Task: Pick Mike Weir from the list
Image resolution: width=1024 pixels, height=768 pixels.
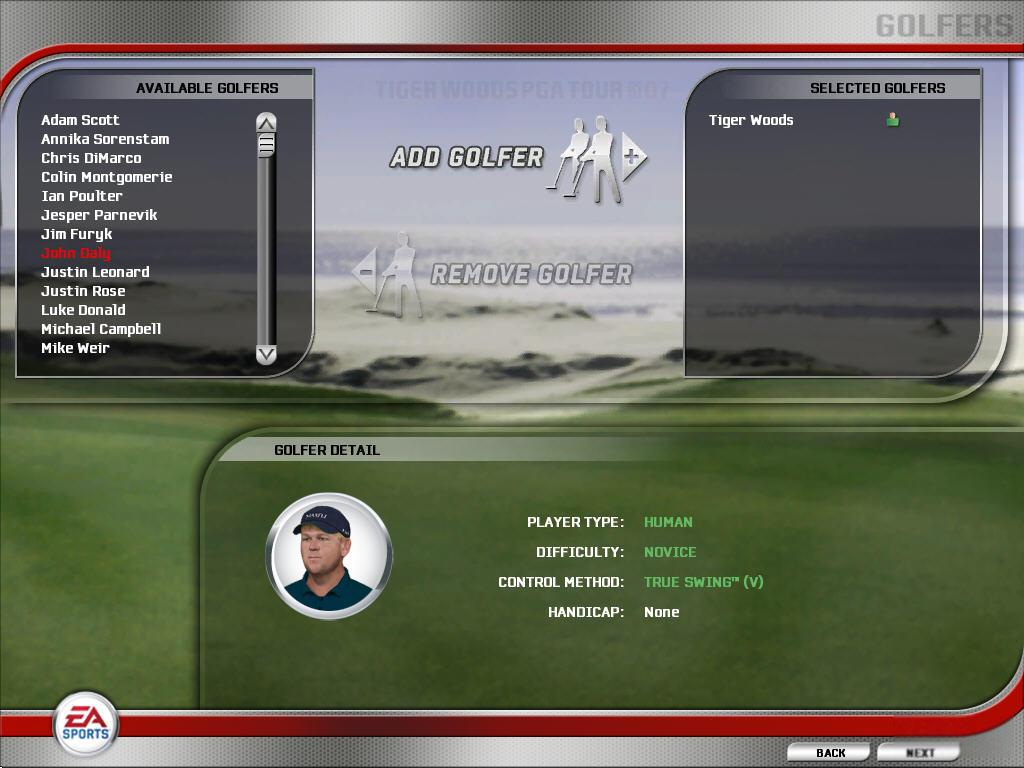Action: [x=75, y=347]
